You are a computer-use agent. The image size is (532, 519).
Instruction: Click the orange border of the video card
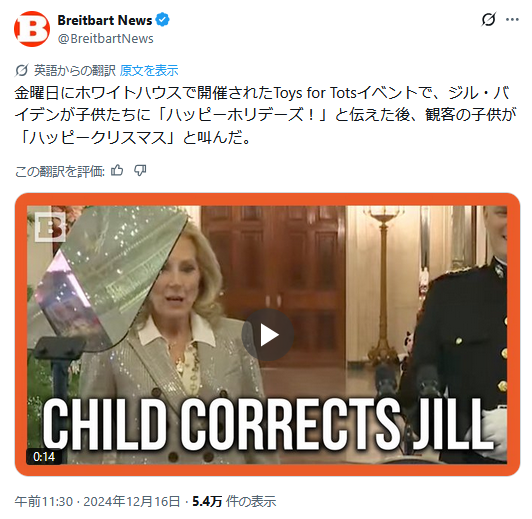(x=267, y=199)
